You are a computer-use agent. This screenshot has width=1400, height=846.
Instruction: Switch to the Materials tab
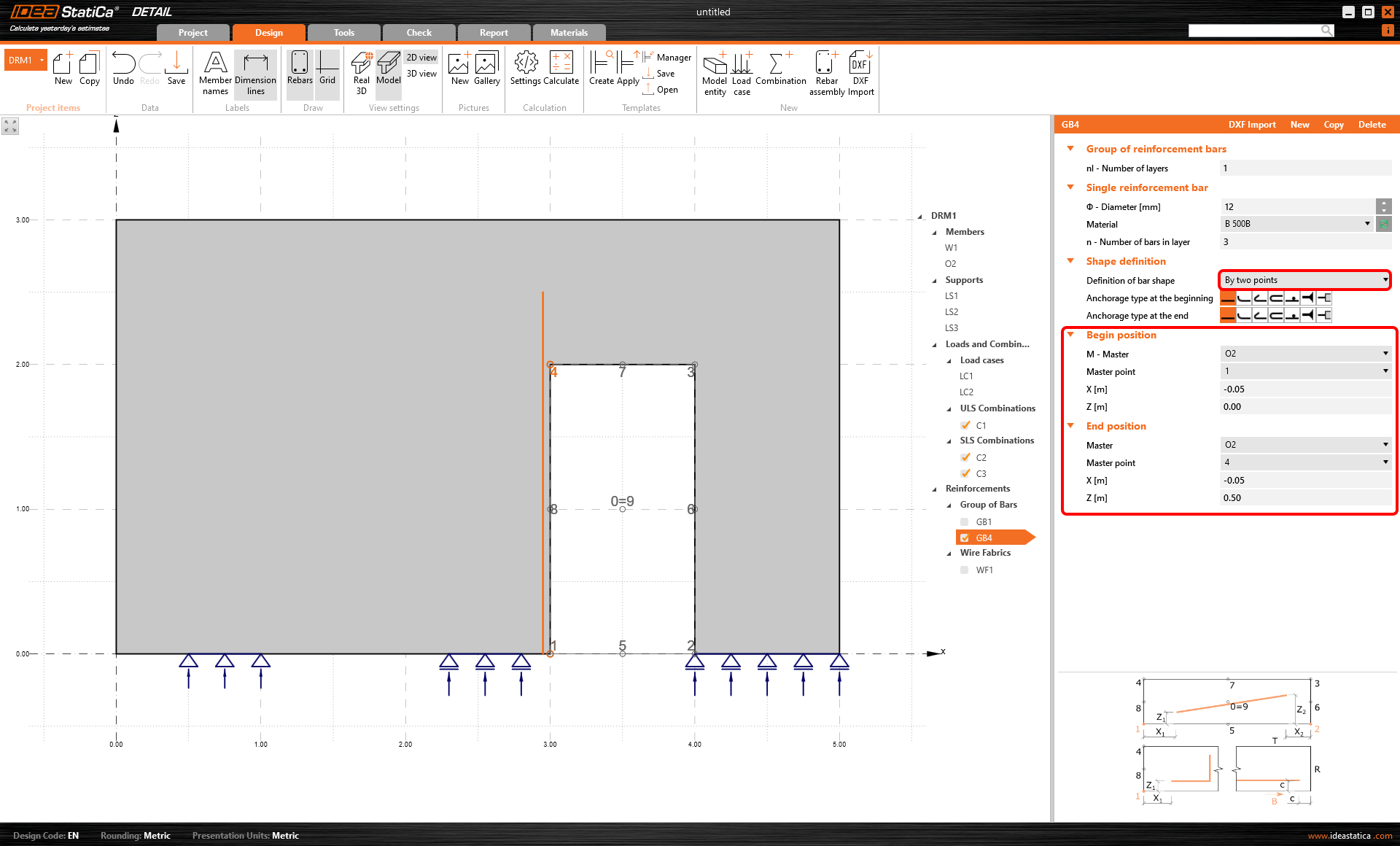click(568, 32)
